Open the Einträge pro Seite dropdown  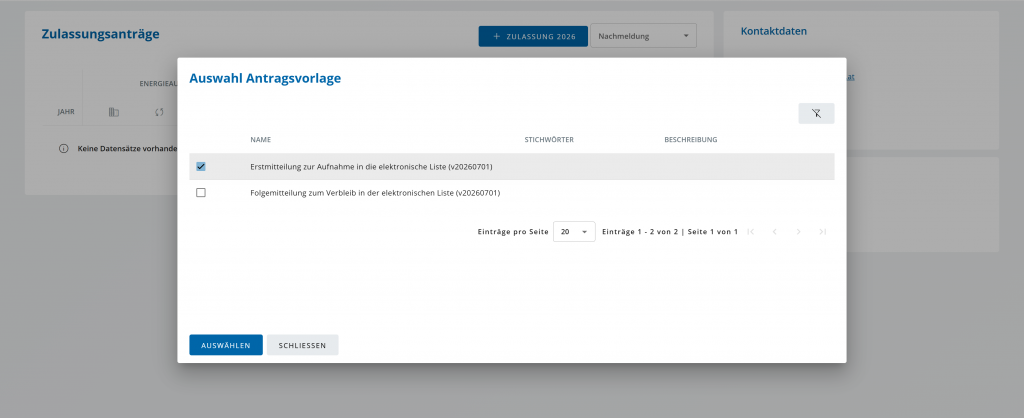click(574, 232)
